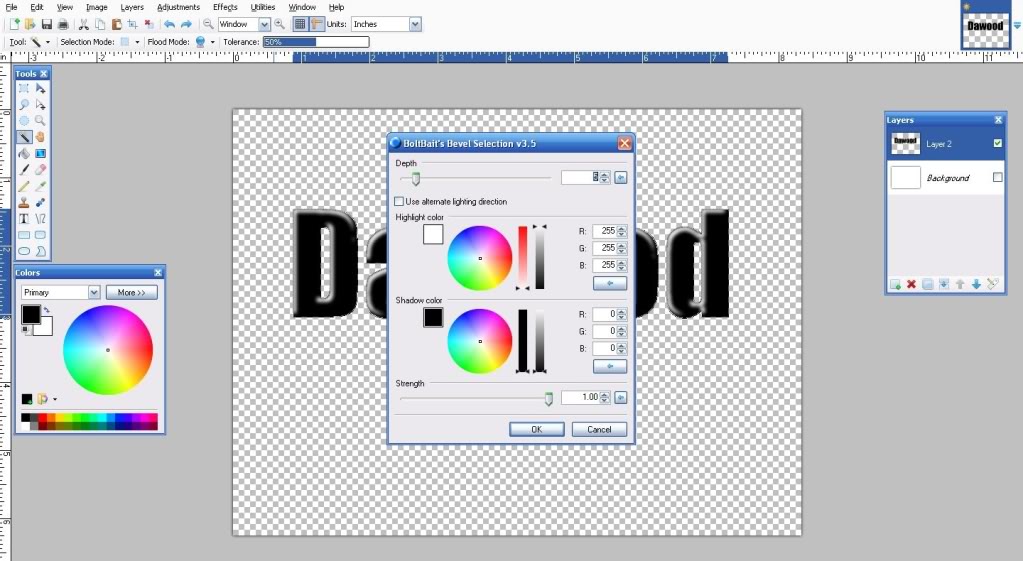Open the Utilities menu

(263, 7)
